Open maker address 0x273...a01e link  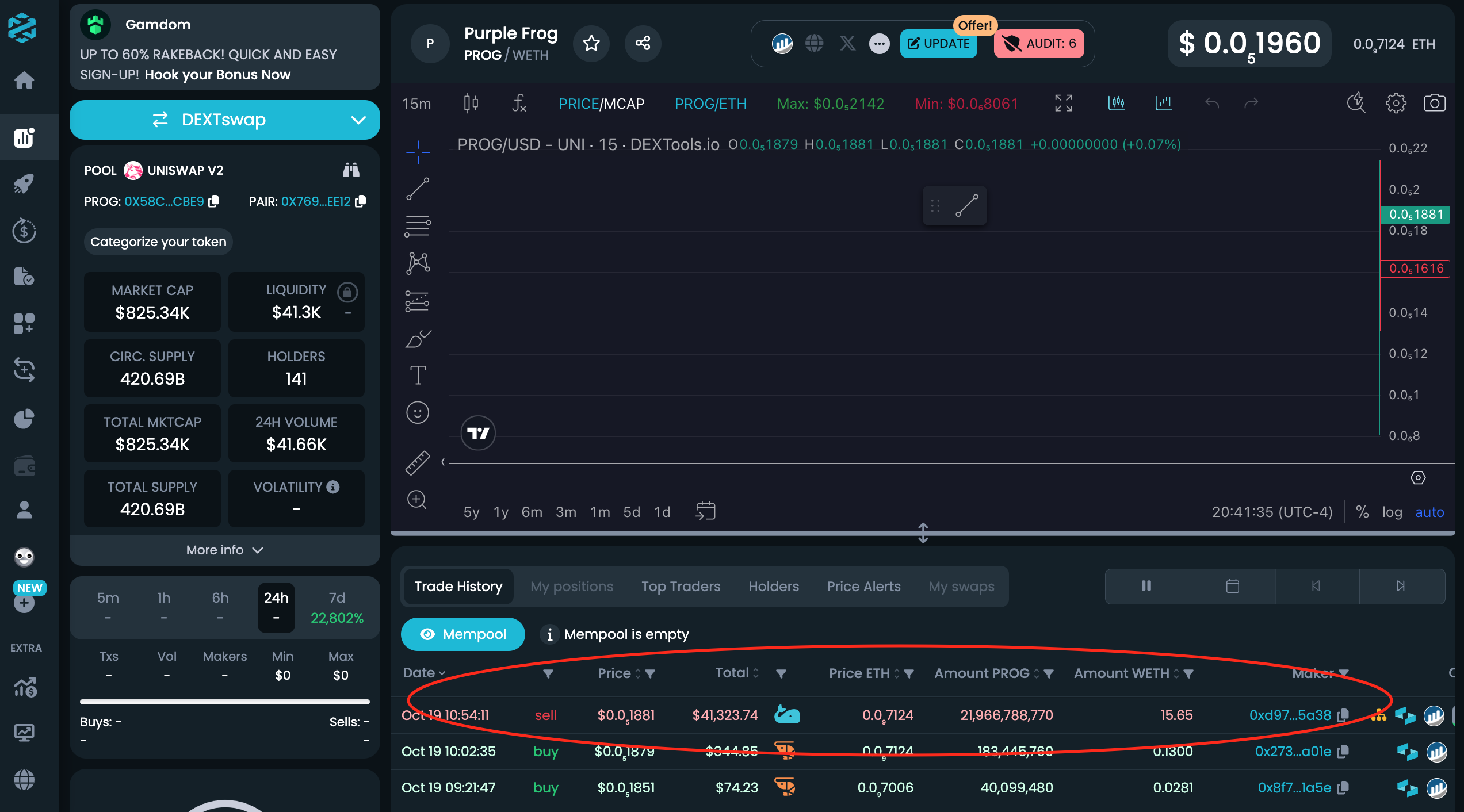pos(1293,752)
